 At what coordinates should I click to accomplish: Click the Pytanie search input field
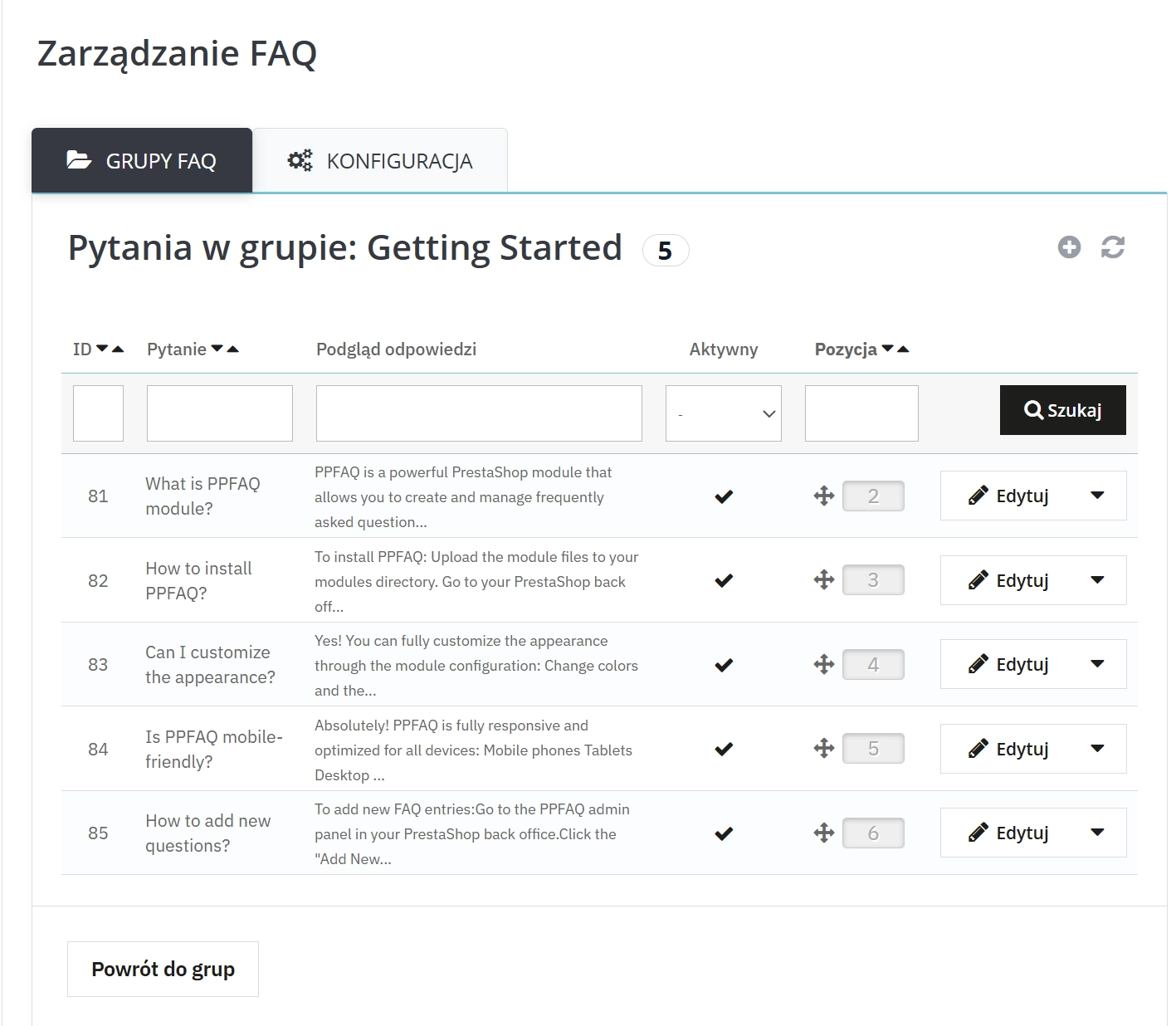219,413
